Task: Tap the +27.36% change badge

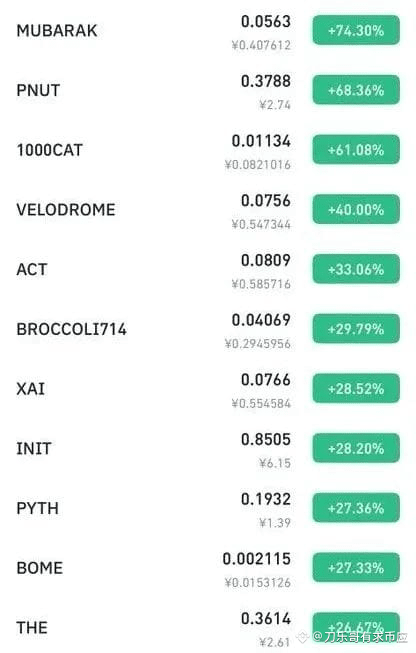Action: (x=356, y=508)
